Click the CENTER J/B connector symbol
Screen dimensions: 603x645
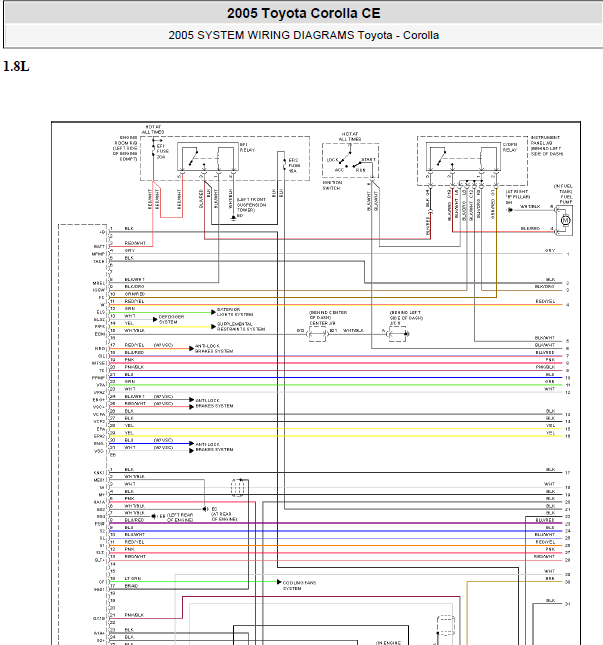317,334
